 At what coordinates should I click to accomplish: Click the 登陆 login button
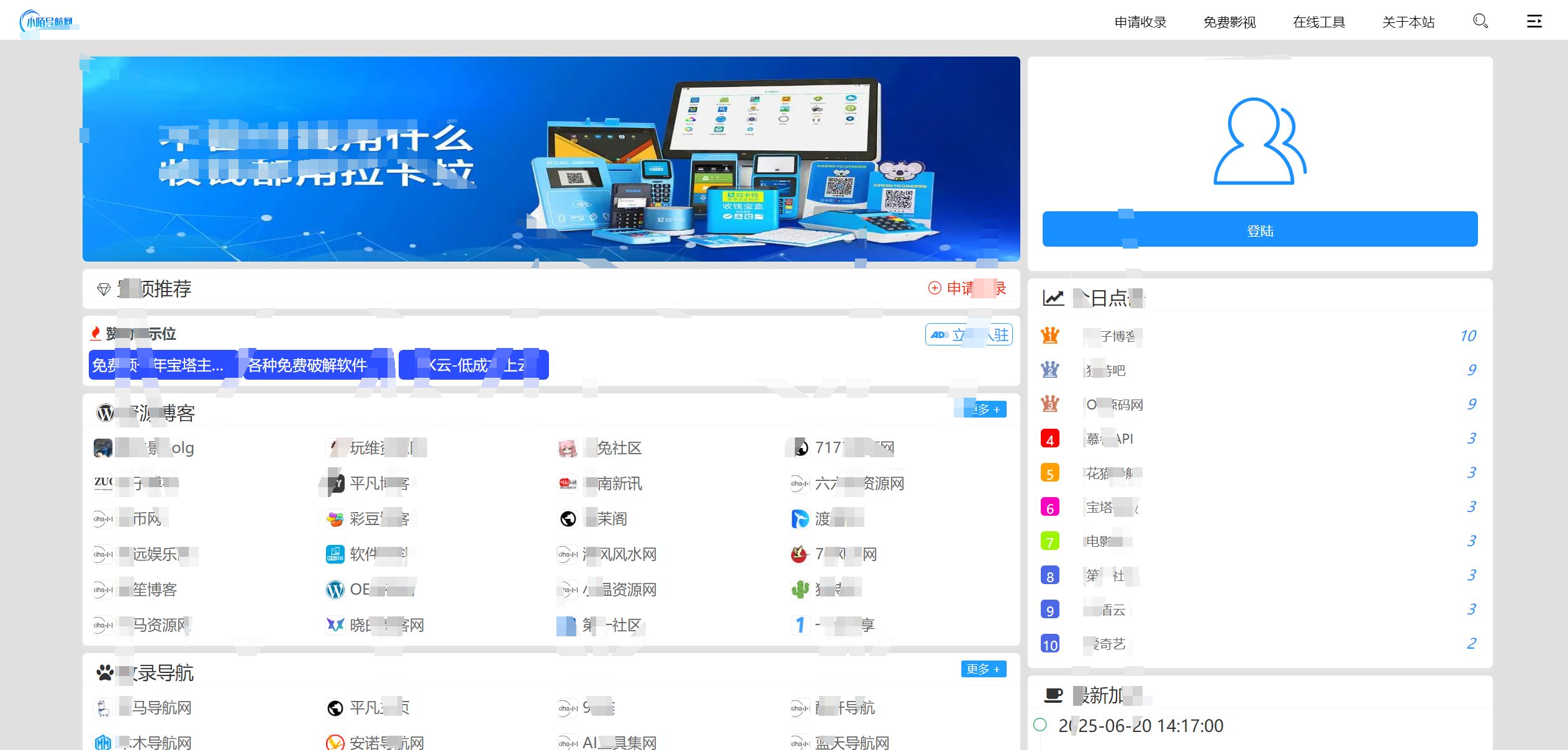click(1259, 230)
